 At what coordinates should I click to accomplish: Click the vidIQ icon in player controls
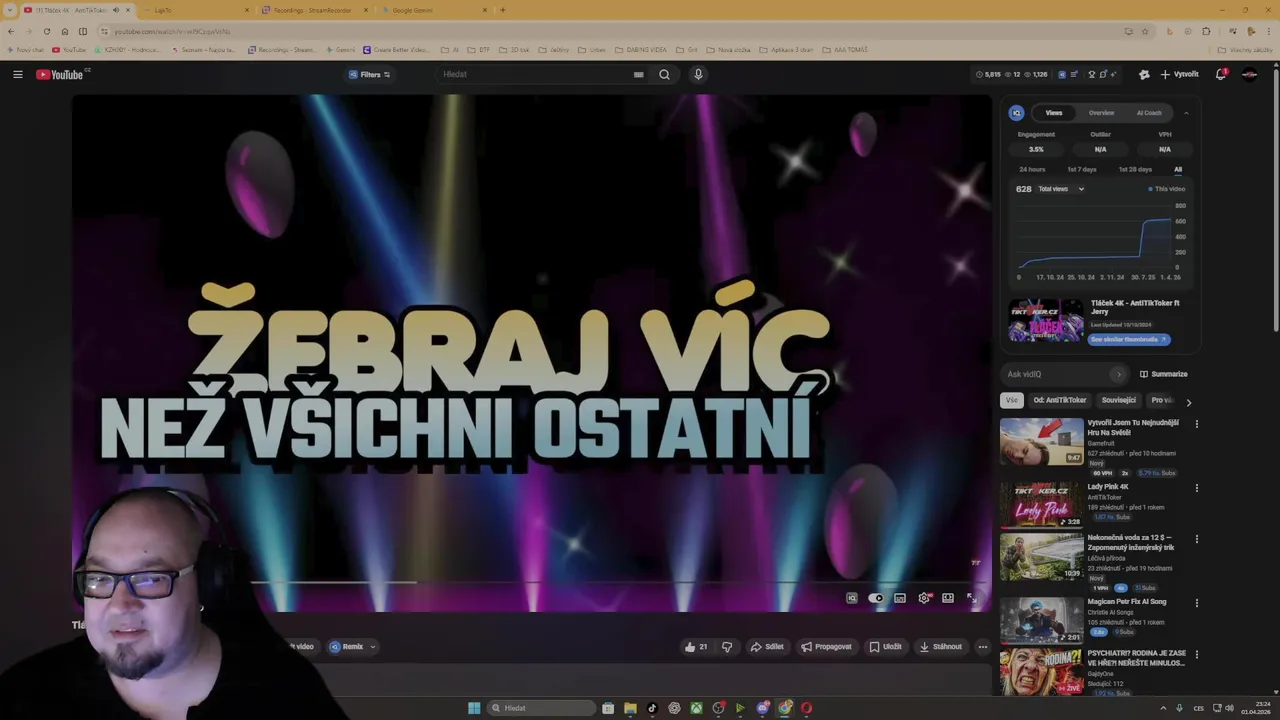click(x=852, y=598)
